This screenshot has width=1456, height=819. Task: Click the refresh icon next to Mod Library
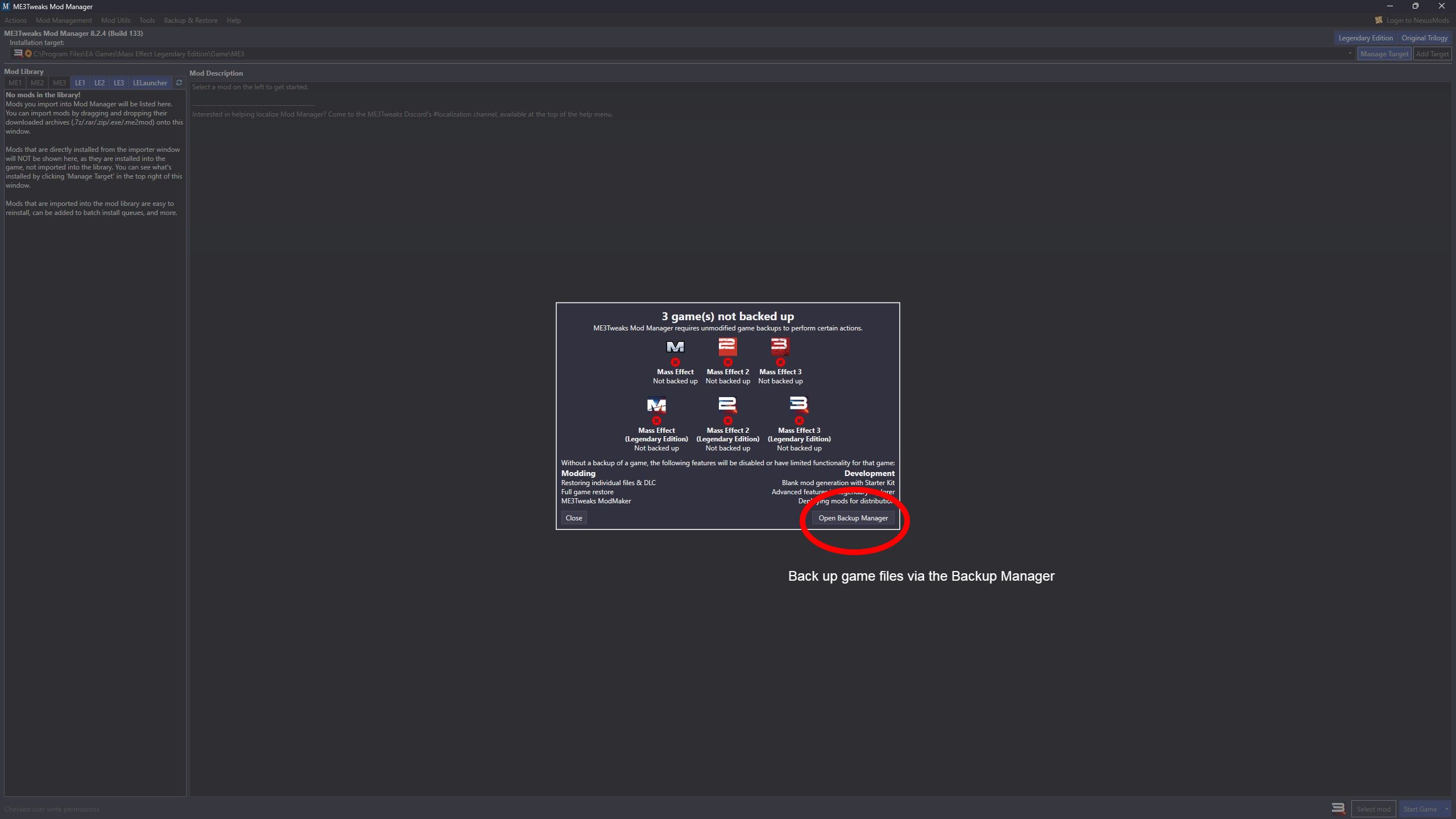pos(178,82)
